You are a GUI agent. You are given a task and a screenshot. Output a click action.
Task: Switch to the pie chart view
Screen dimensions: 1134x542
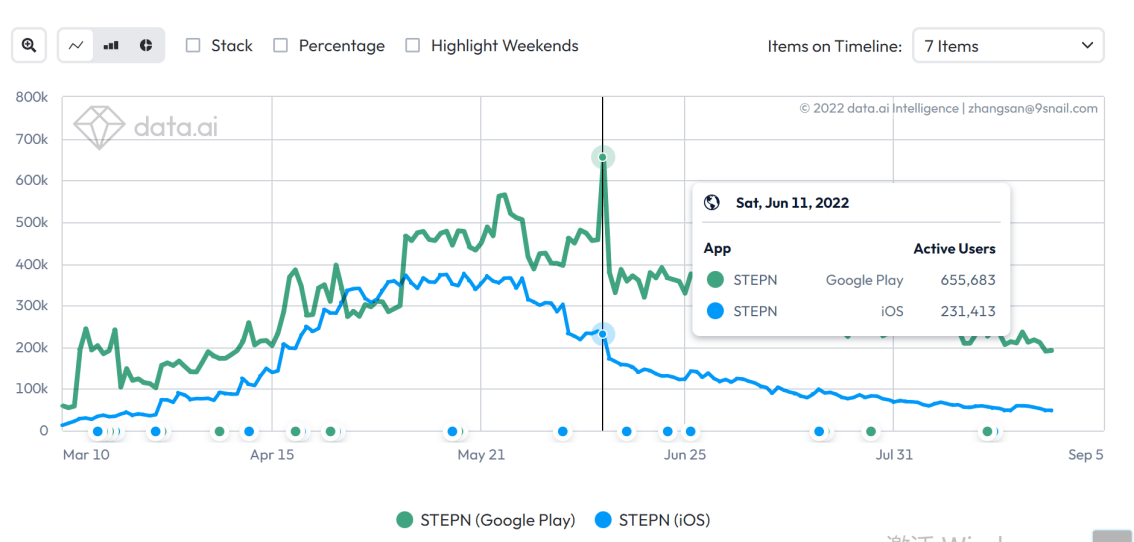[146, 46]
